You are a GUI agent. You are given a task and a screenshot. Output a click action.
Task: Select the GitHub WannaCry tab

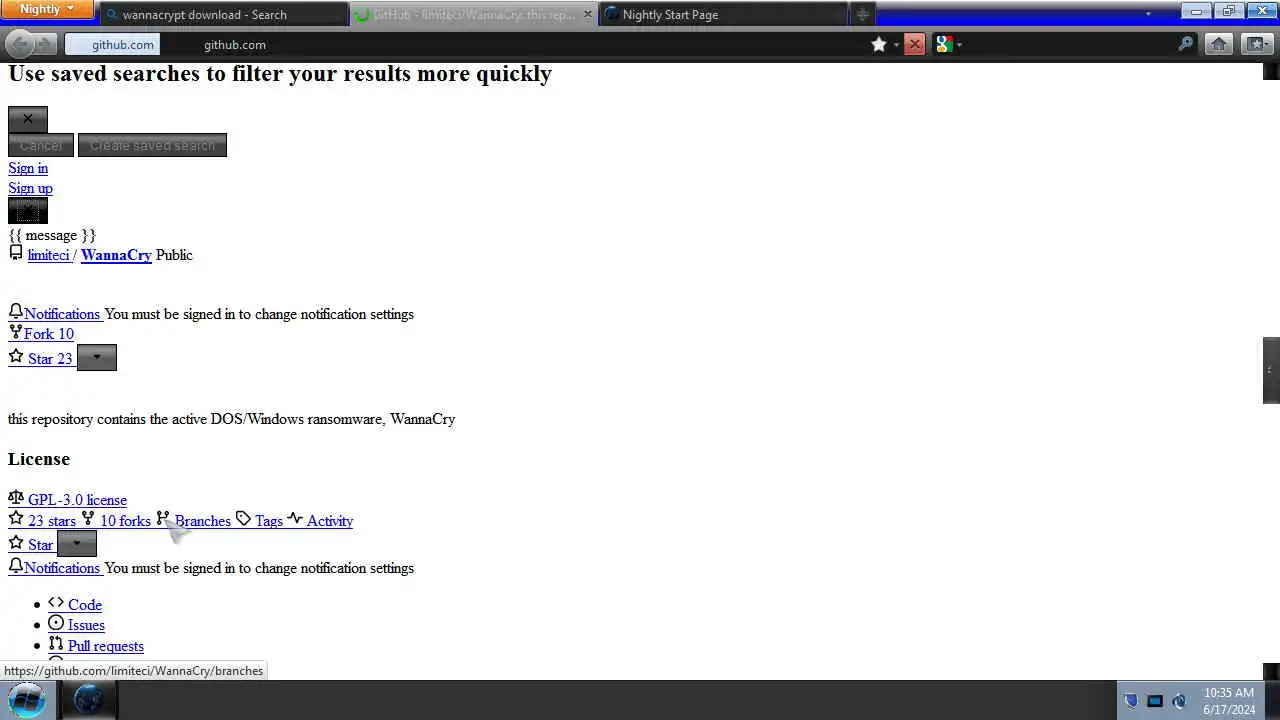(x=474, y=15)
